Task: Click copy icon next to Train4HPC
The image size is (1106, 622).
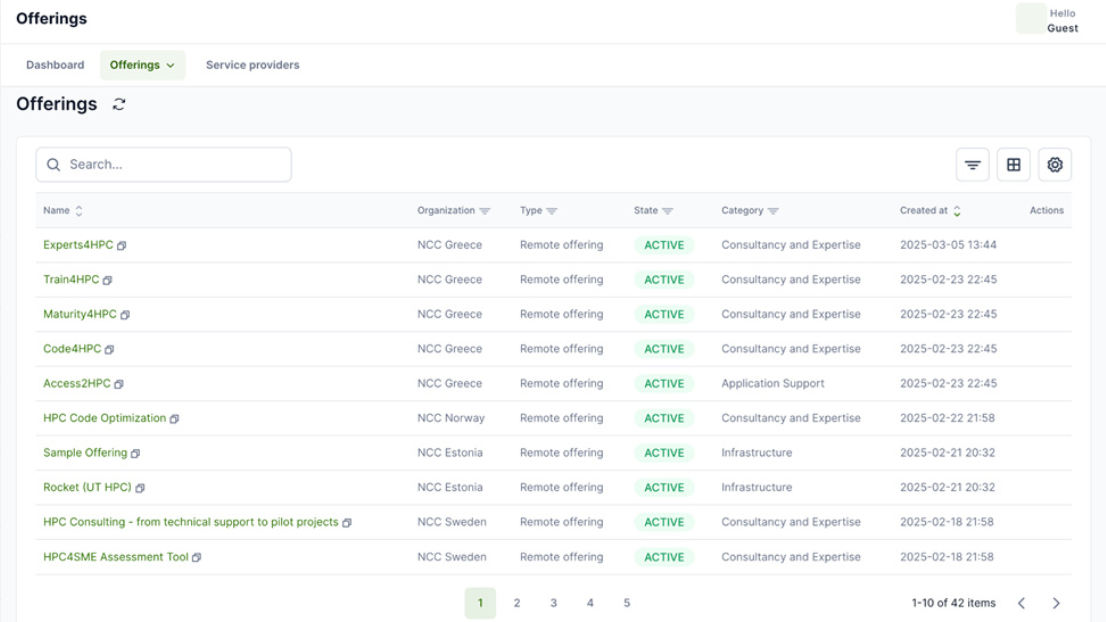Action: point(108,280)
